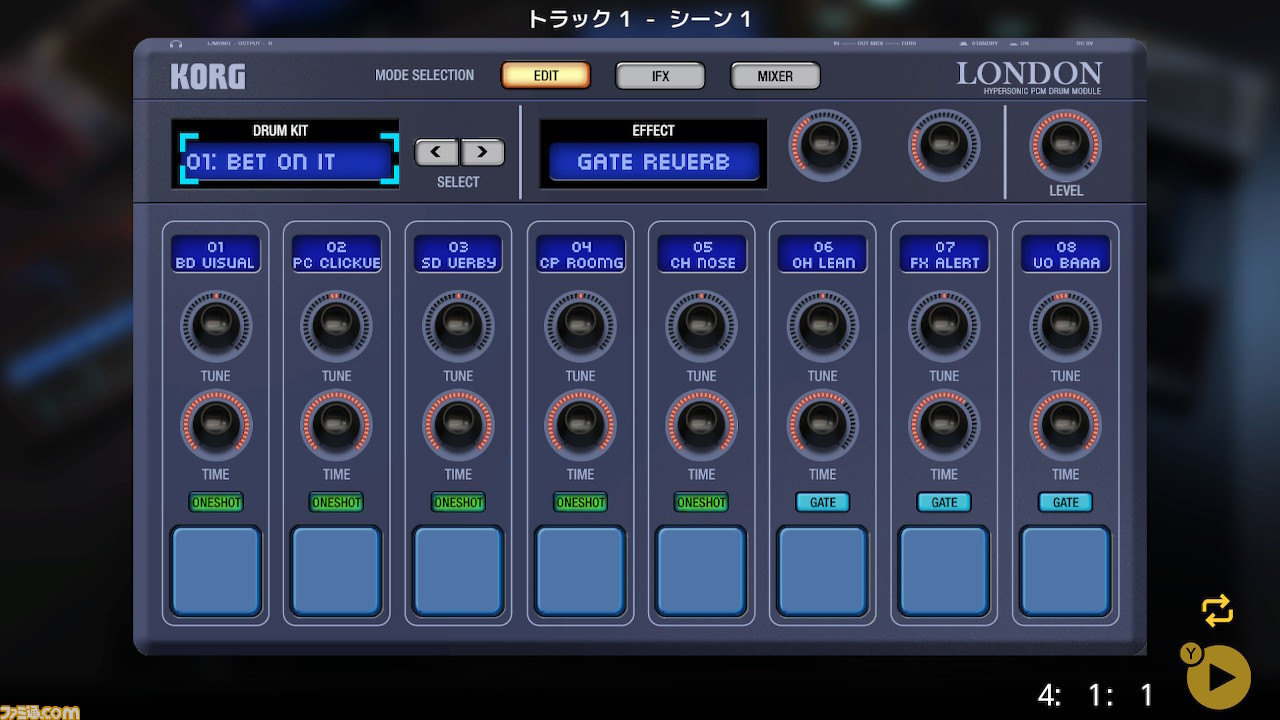Viewport: 1280px width, 720px height.
Task: Open the MIXER mode tab
Action: 775,76
